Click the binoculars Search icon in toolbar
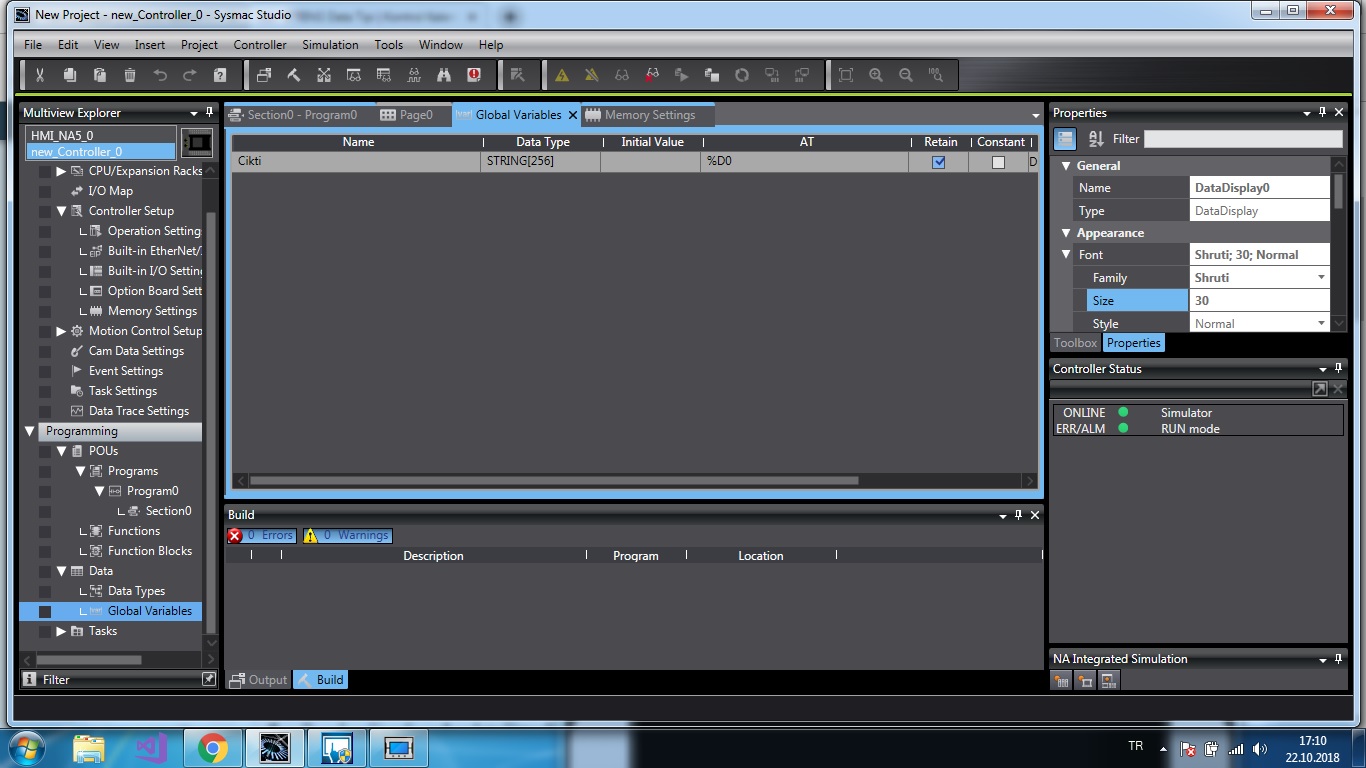 pyautogui.click(x=444, y=75)
